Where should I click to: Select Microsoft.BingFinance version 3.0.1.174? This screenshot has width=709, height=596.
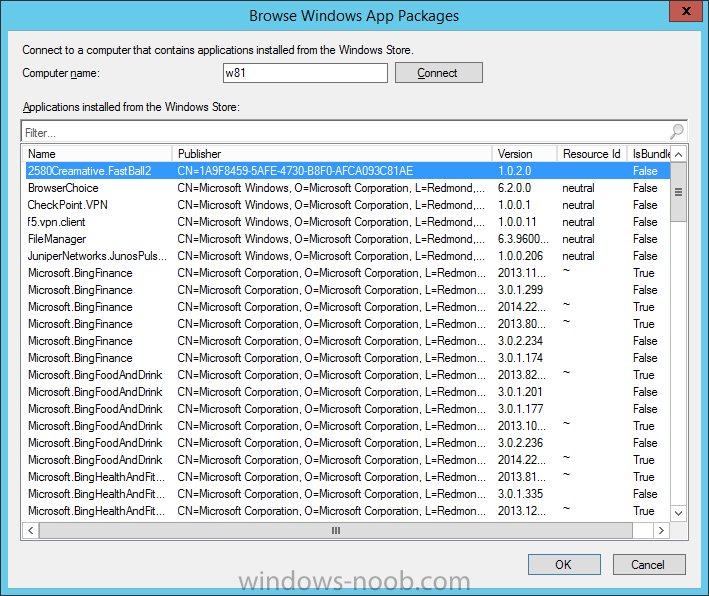pos(347,358)
